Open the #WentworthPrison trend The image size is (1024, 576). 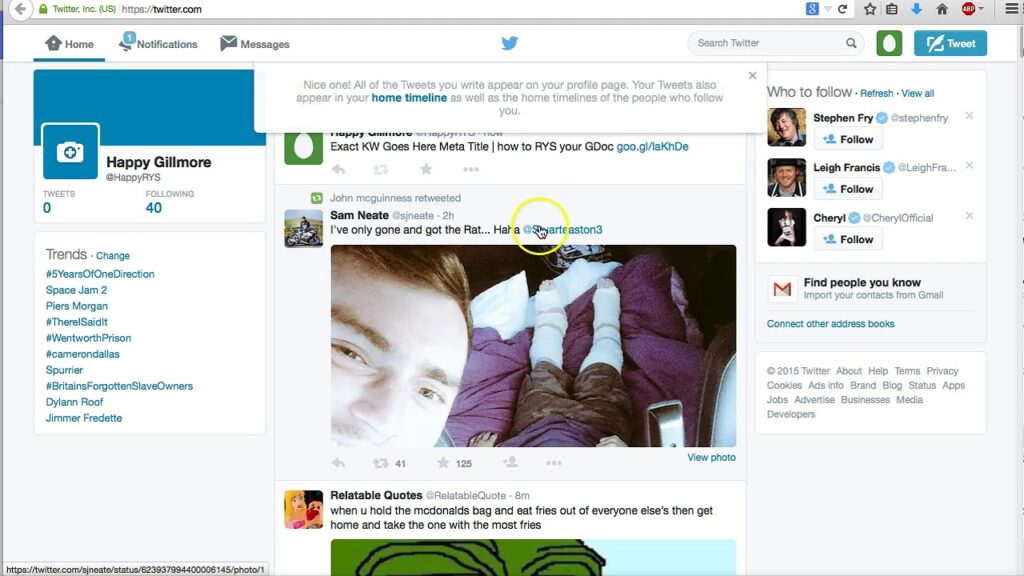pyautogui.click(x=88, y=338)
